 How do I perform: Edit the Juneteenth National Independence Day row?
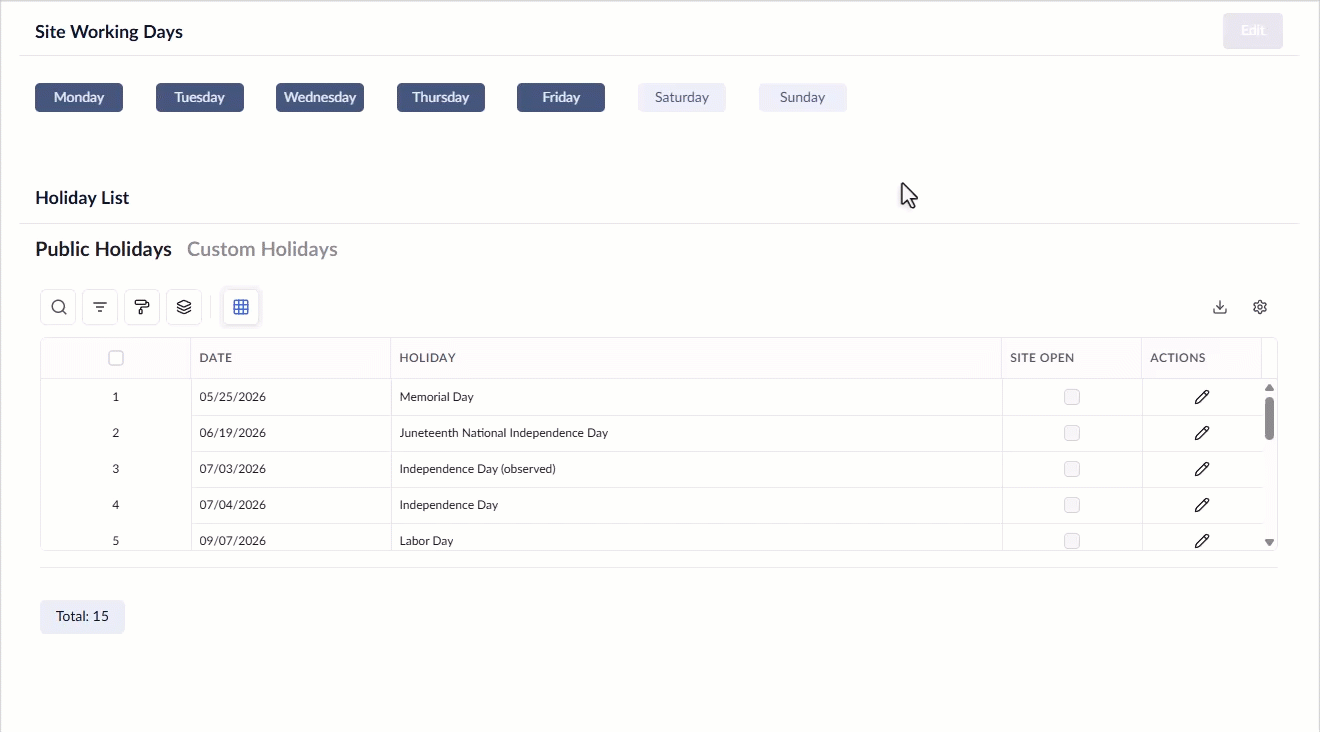(1202, 433)
